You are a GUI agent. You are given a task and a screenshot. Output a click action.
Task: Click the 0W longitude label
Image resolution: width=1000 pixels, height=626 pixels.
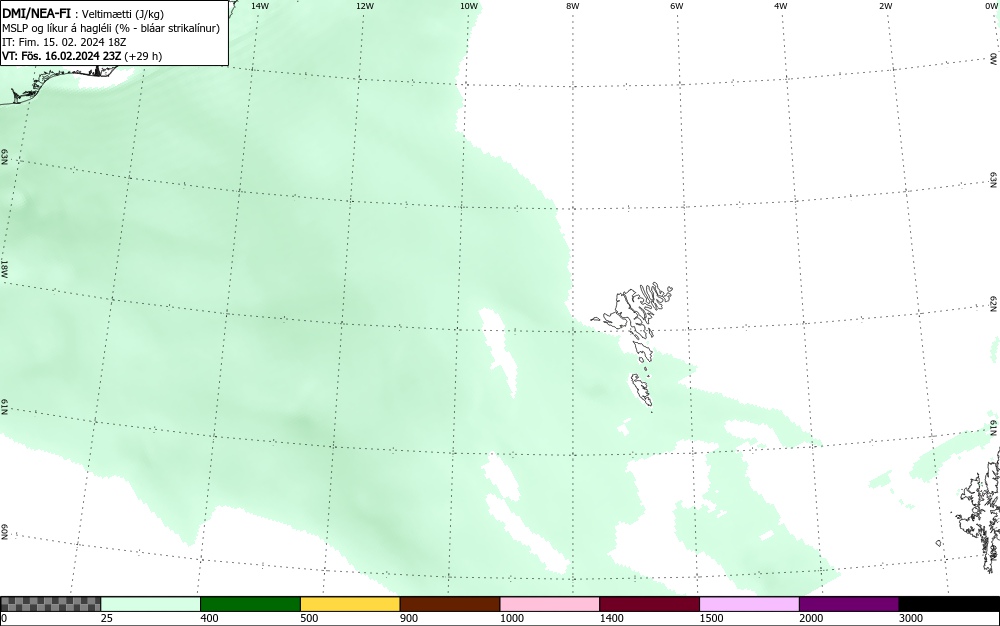(x=991, y=6)
